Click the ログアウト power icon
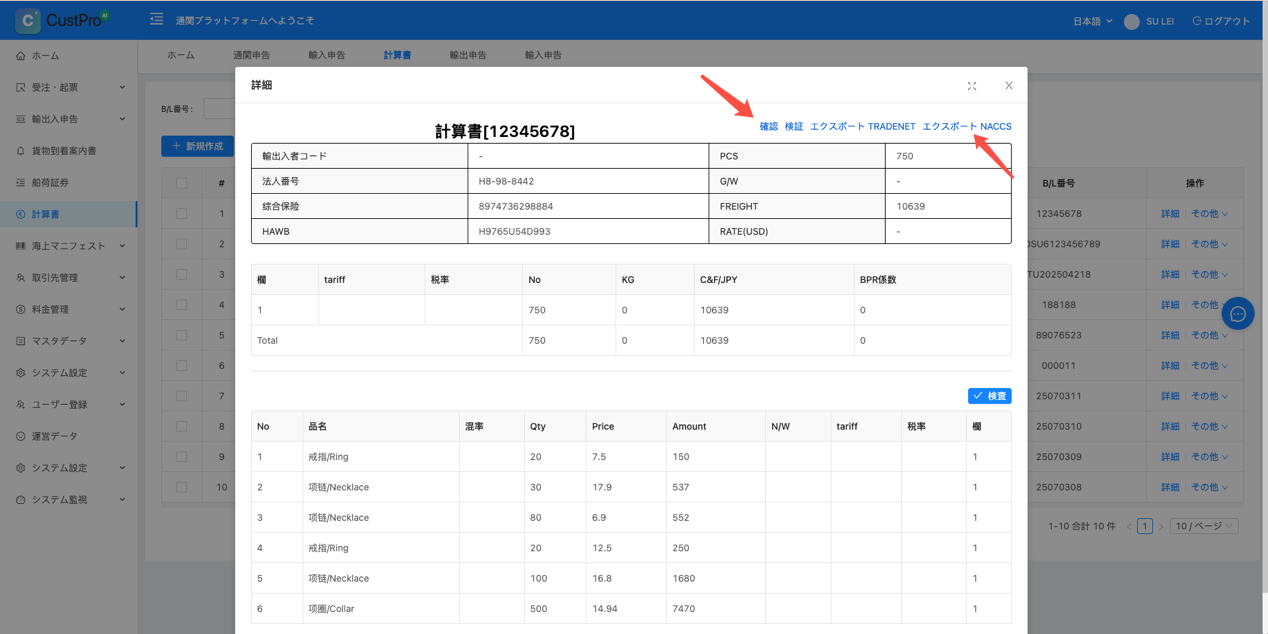 (x=1197, y=21)
